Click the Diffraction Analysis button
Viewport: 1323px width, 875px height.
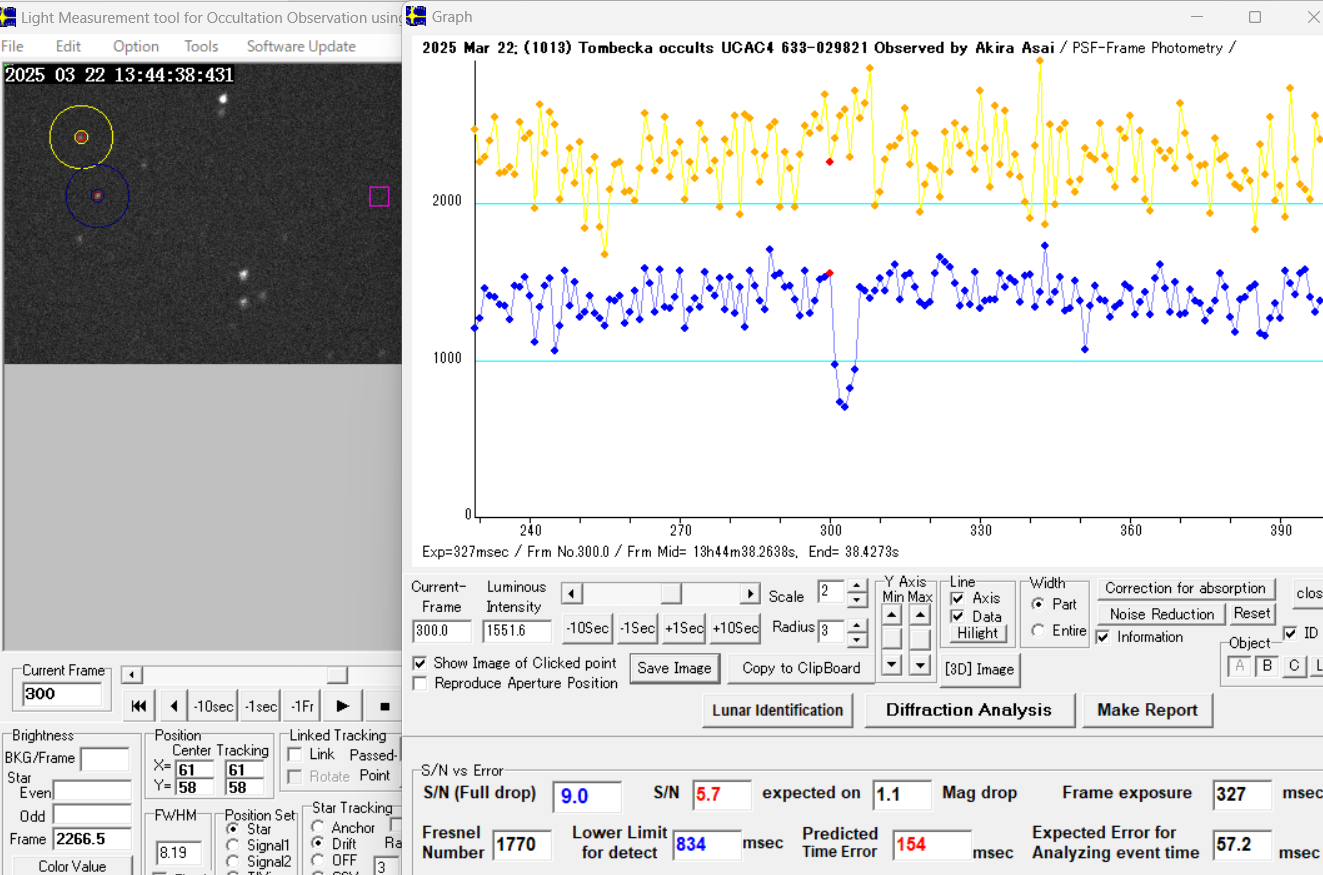(x=968, y=710)
